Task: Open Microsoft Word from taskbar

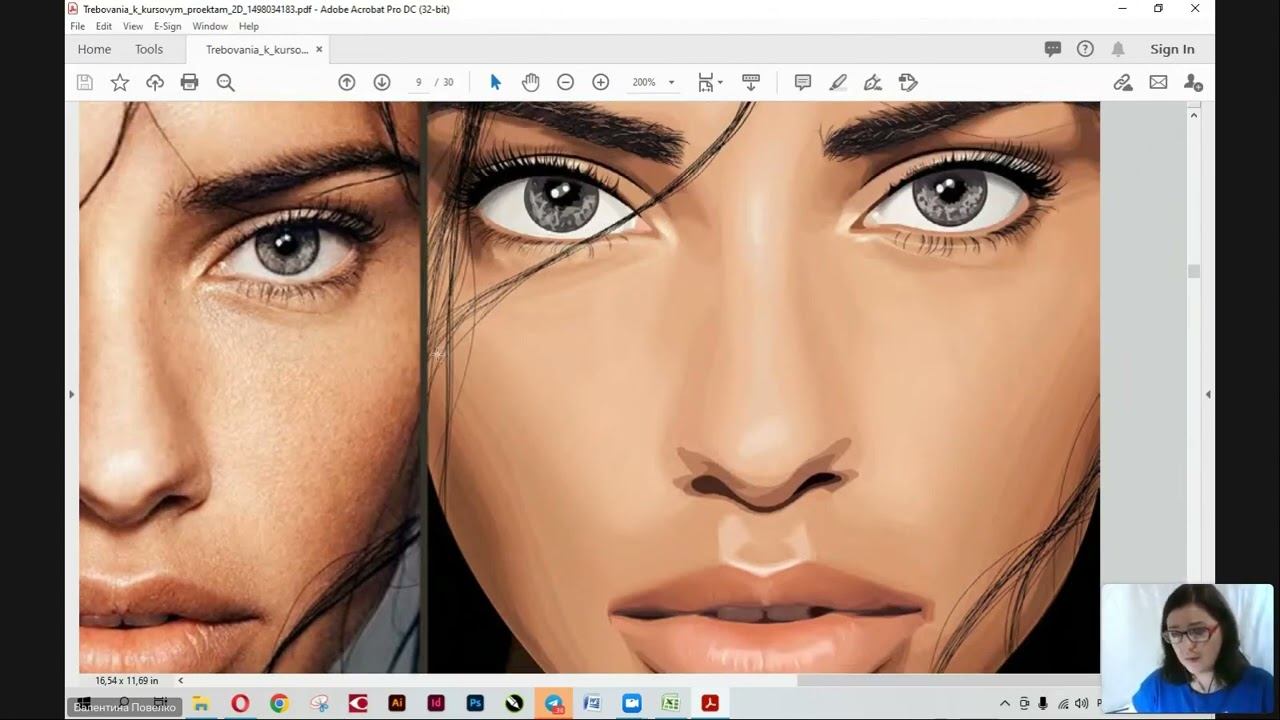Action: pos(592,703)
